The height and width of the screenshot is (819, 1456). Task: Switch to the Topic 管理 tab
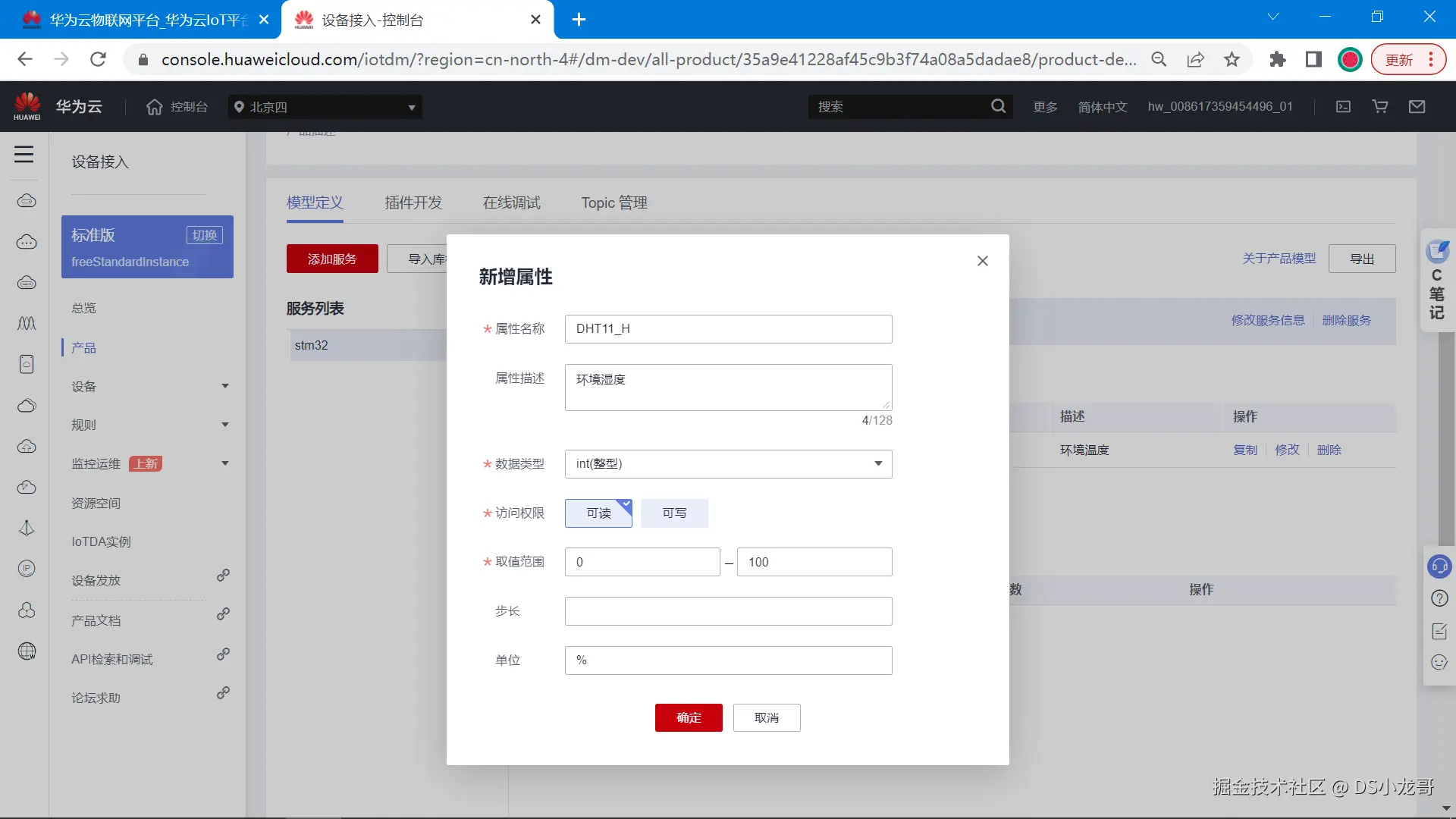click(614, 202)
